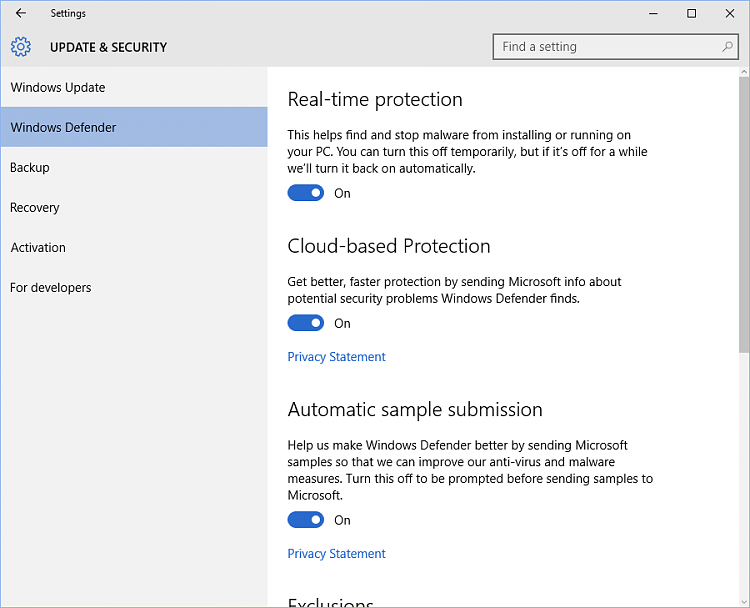Click the partially visible Exclusions heading

(x=331, y=602)
